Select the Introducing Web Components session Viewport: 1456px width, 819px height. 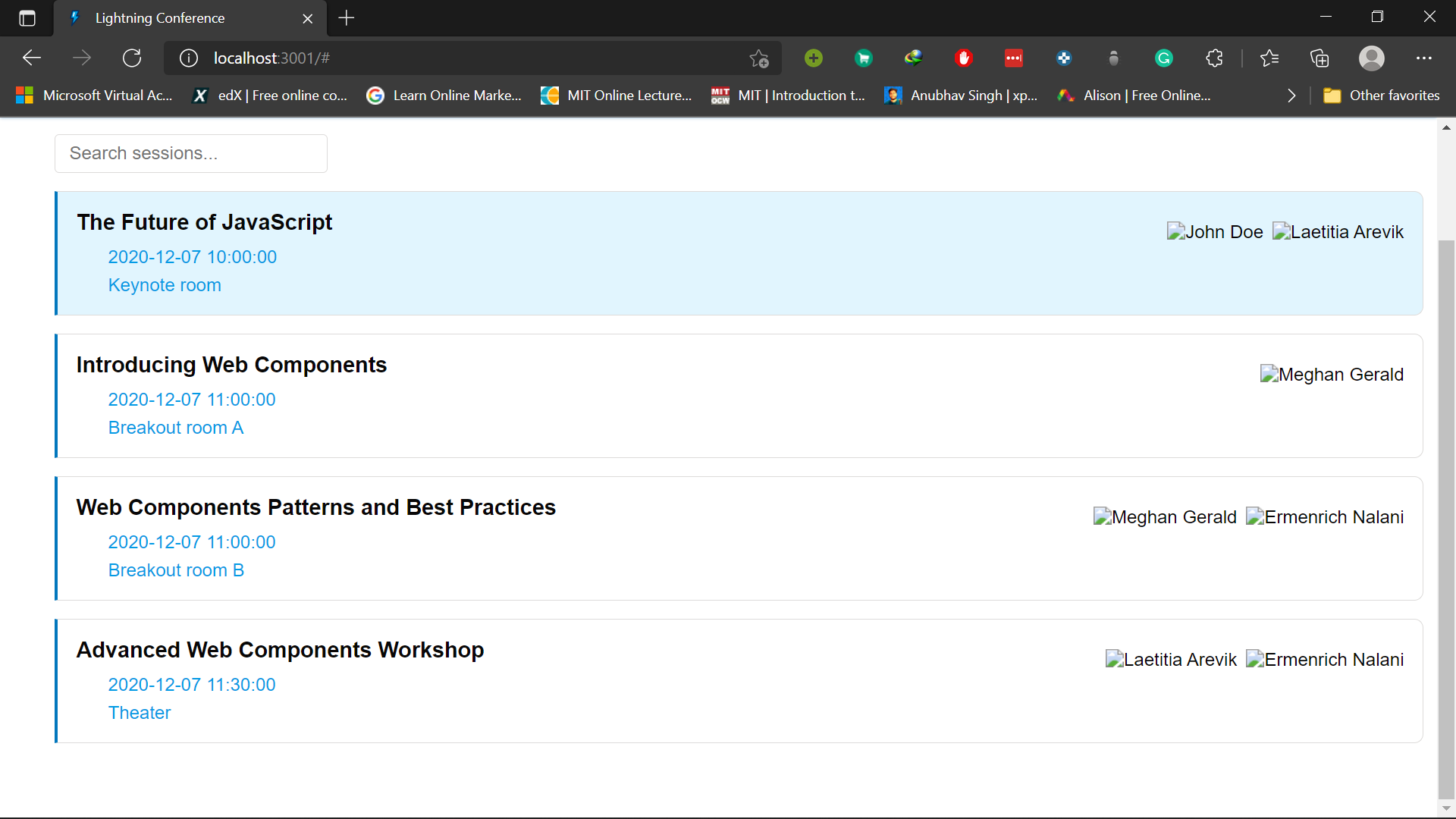(231, 365)
